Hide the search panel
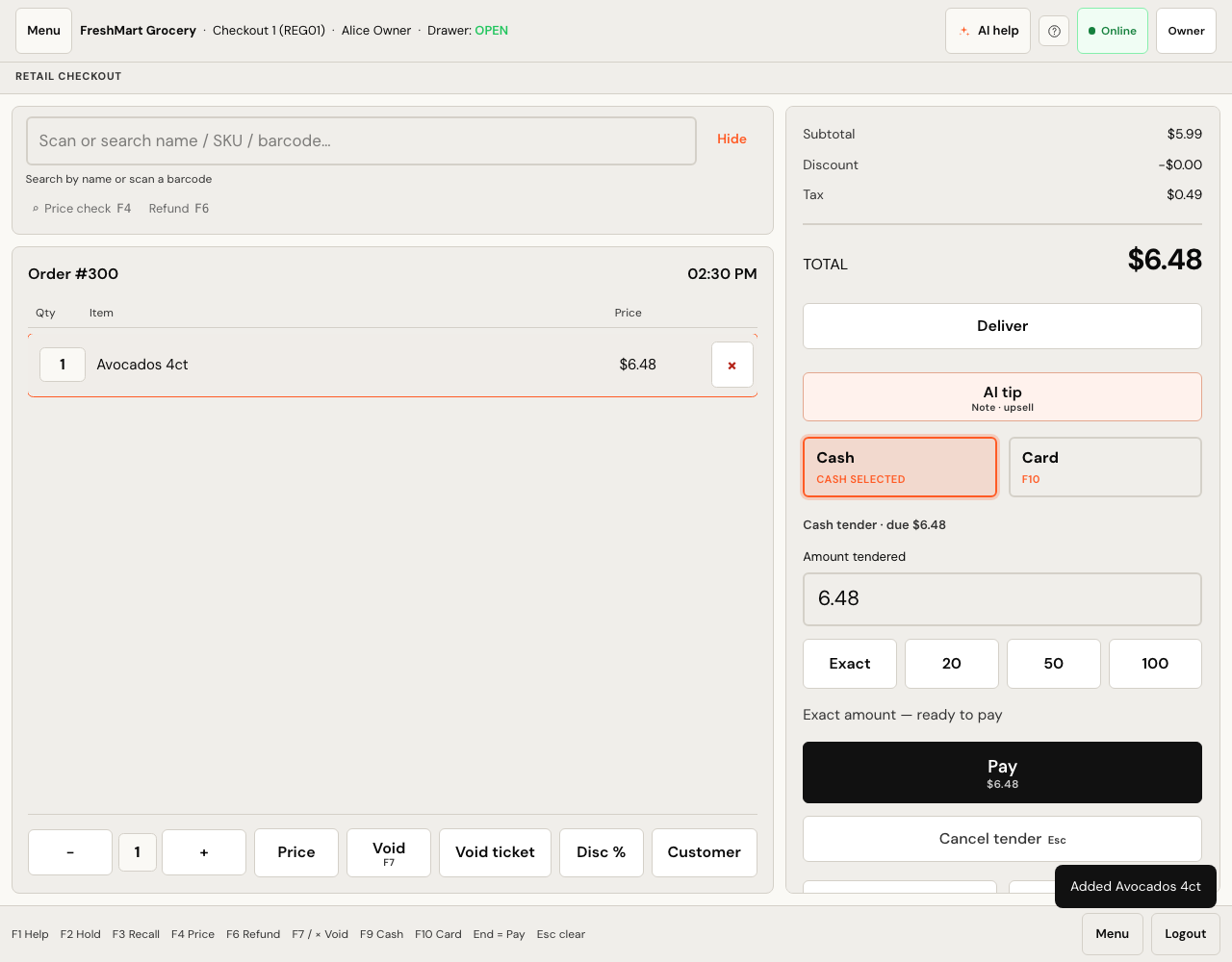 (731, 139)
